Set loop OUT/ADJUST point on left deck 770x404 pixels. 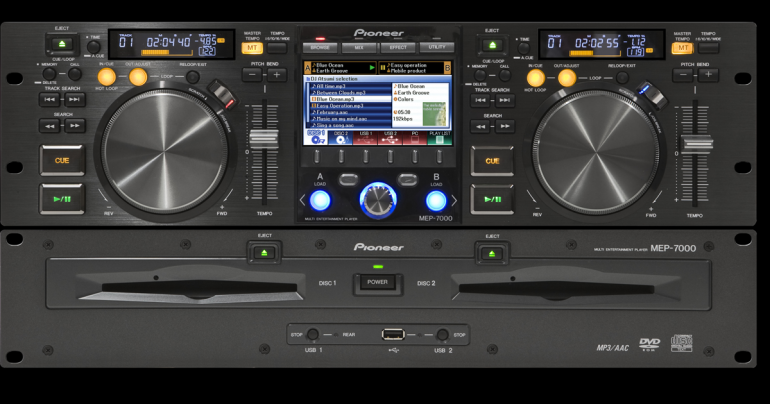point(138,77)
